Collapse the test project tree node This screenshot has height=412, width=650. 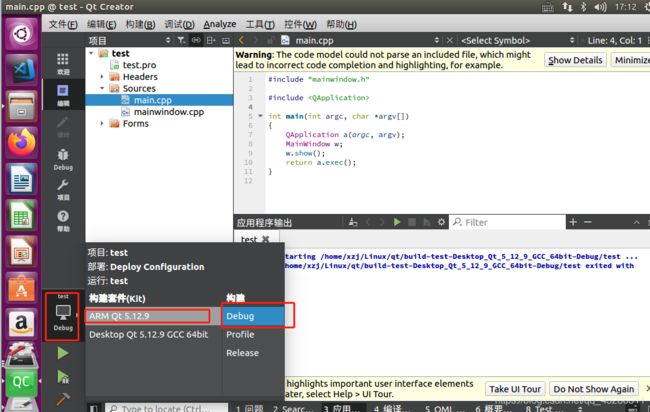(91, 53)
